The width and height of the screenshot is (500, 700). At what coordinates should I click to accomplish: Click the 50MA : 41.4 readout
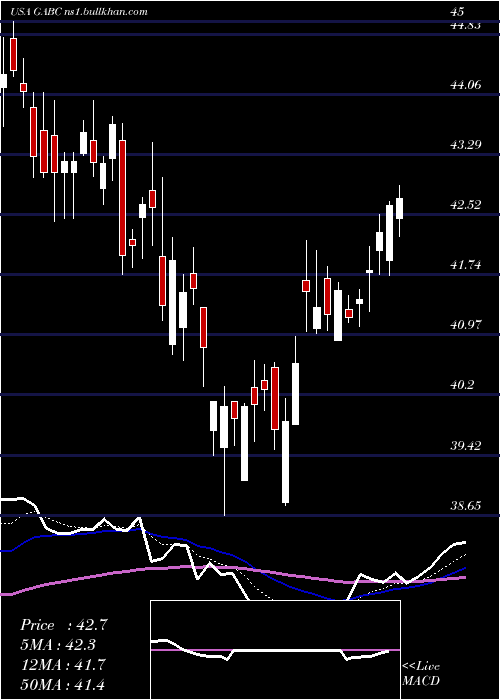pyautogui.click(x=63, y=684)
